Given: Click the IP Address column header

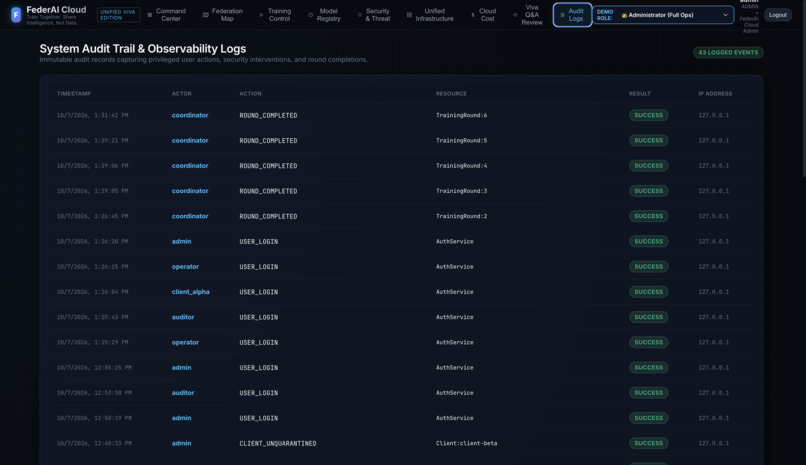Looking at the screenshot, I should click(x=715, y=94).
